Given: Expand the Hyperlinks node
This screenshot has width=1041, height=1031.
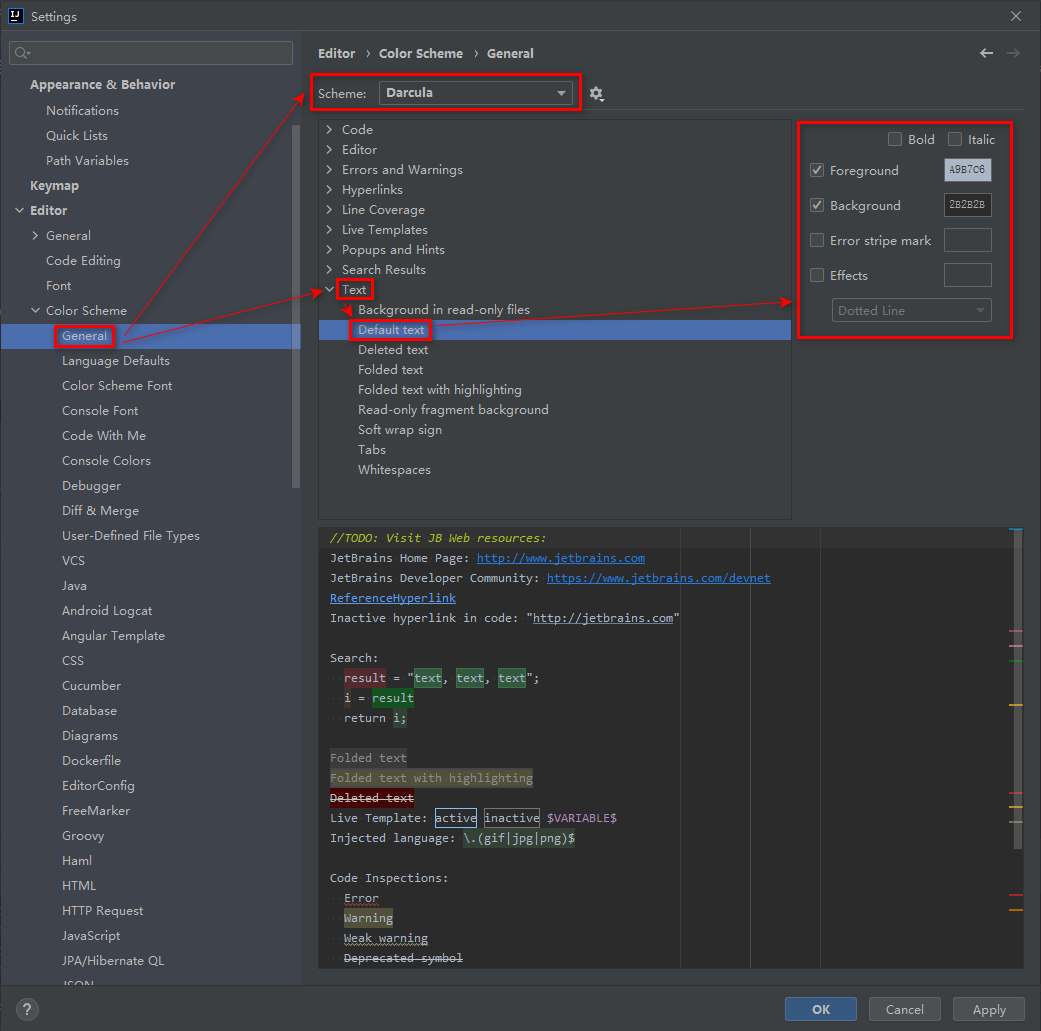Looking at the screenshot, I should pyautogui.click(x=329, y=189).
